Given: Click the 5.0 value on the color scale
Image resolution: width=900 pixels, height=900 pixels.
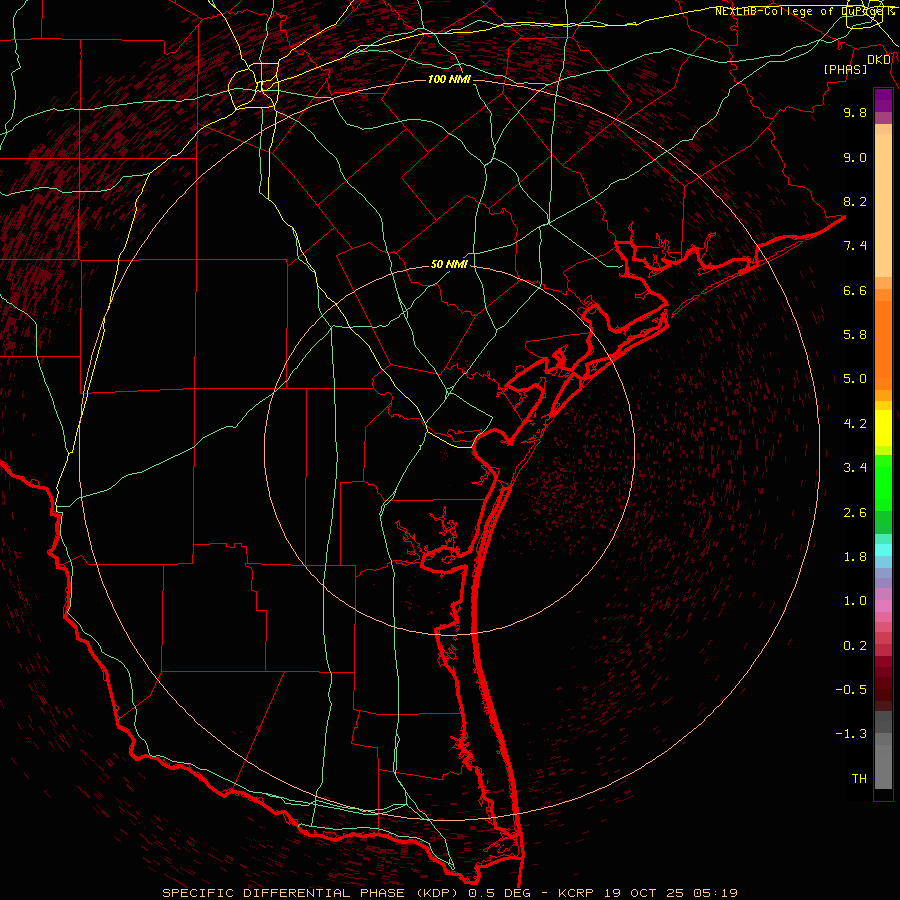Looking at the screenshot, I should [x=855, y=379].
